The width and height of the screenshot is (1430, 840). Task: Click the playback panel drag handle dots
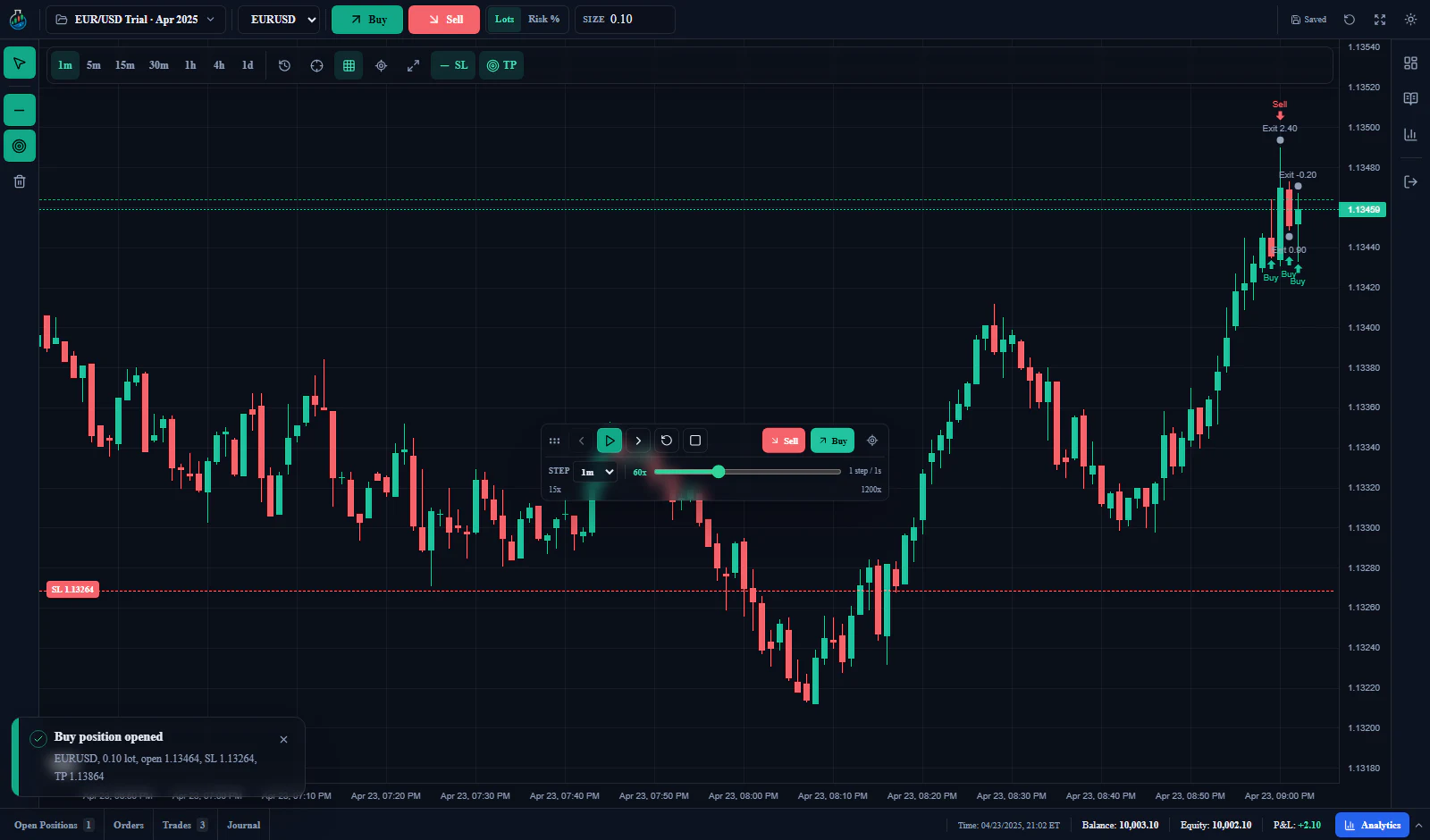(x=554, y=441)
